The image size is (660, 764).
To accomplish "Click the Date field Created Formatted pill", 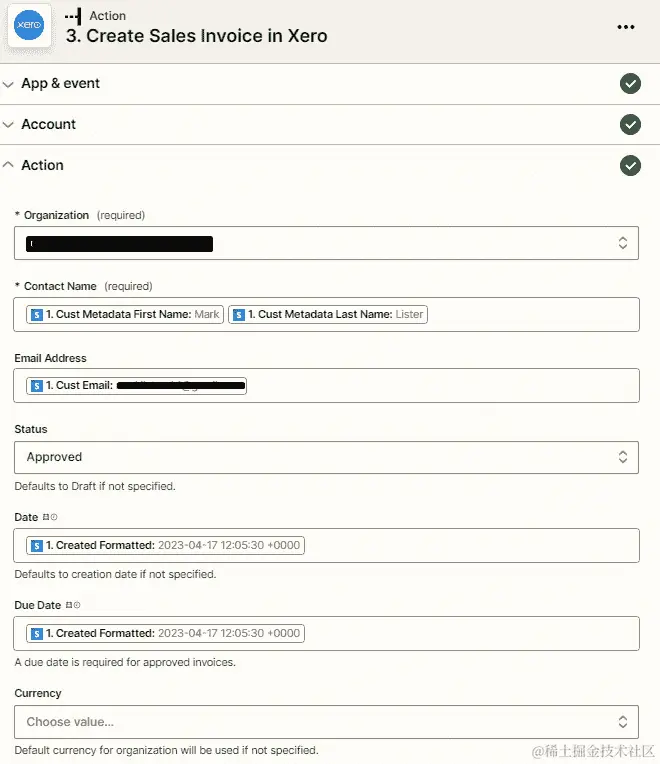I will (x=166, y=545).
